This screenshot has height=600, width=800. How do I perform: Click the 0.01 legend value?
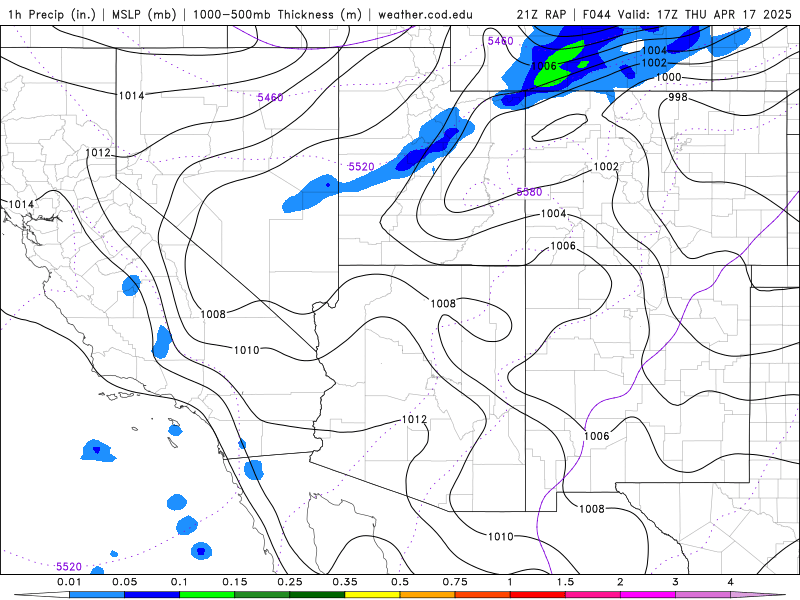pos(69,582)
